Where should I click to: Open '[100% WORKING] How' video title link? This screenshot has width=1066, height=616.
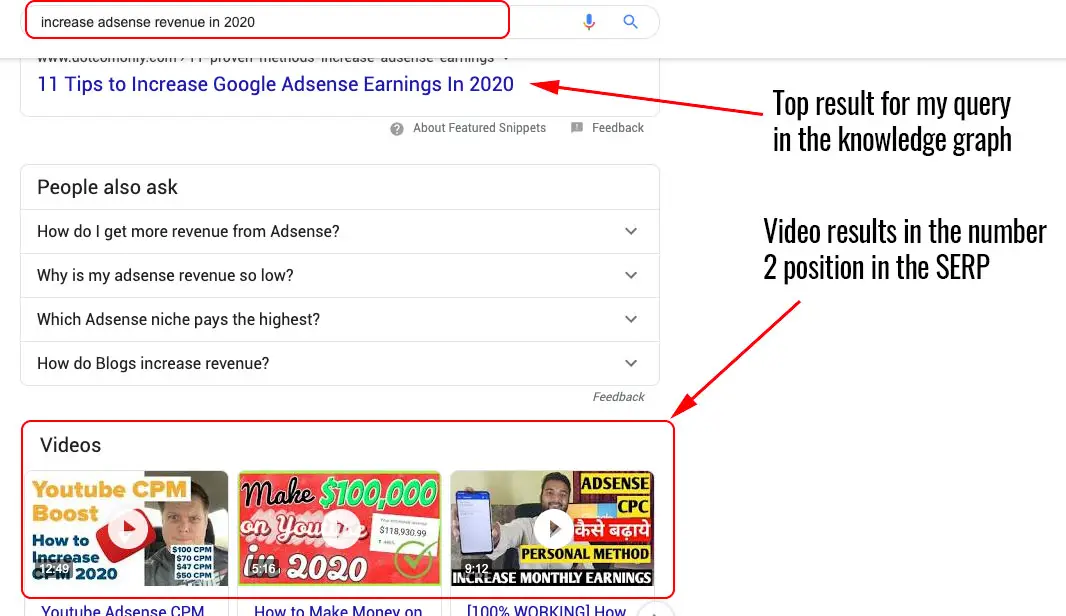546,610
